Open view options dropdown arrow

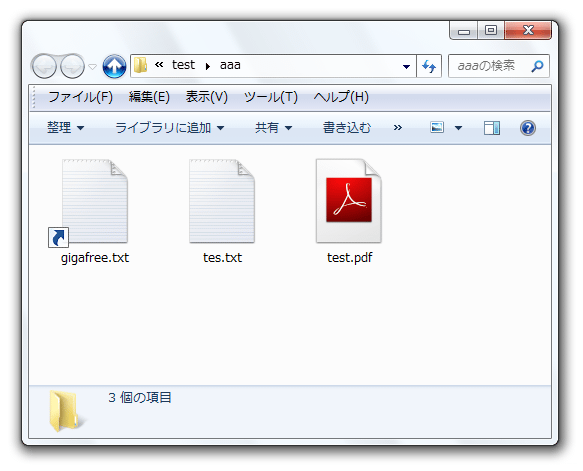click(458, 128)
